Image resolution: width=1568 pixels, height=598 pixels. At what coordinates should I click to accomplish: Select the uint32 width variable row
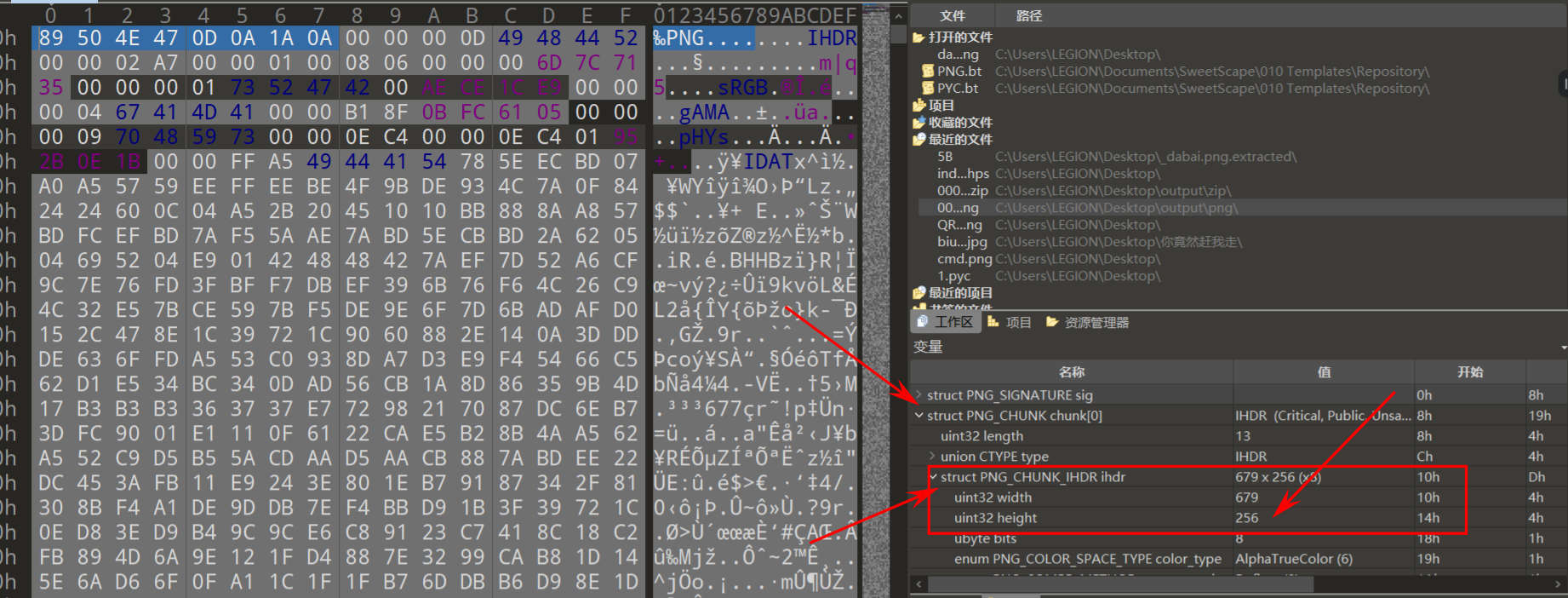[1239, 497]
